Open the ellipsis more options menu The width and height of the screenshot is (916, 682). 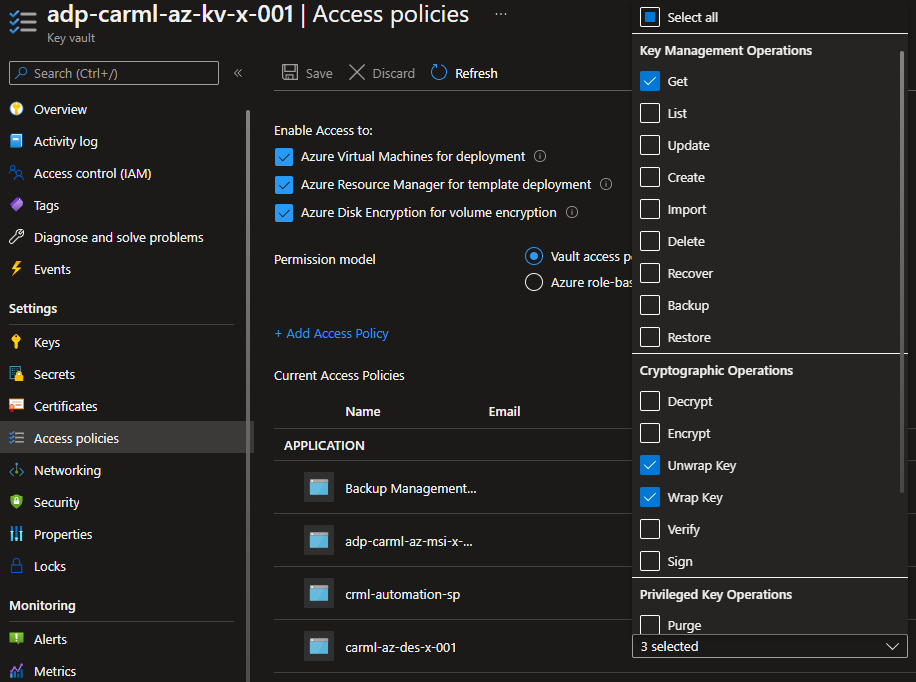pyautogui.click(x=500, y=14)
